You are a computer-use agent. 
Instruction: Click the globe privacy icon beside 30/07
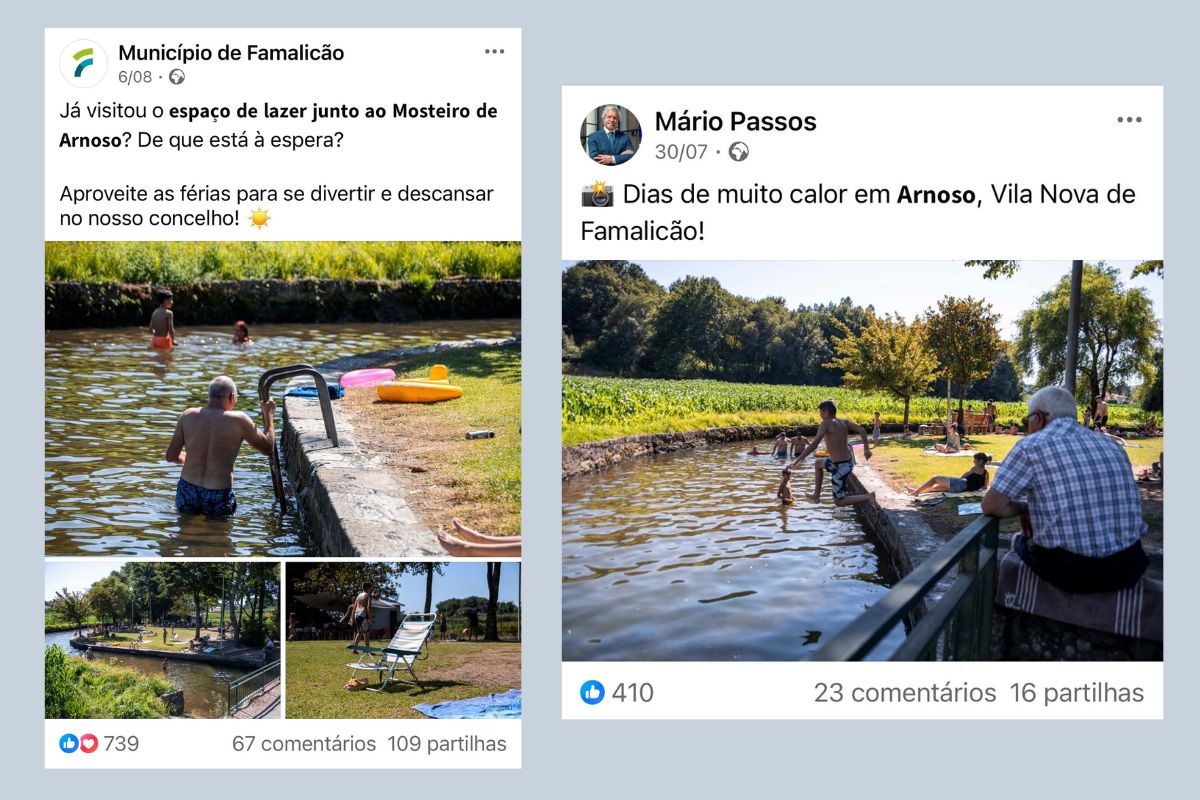click(739, 152)
